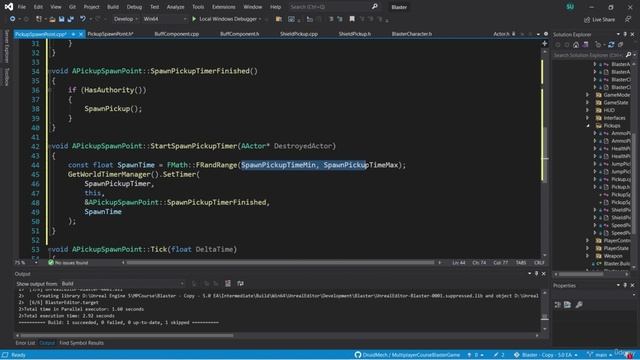The image size is (640, 360).
Task: Open Show output from Build dropdown
Action: coord(122,283)
